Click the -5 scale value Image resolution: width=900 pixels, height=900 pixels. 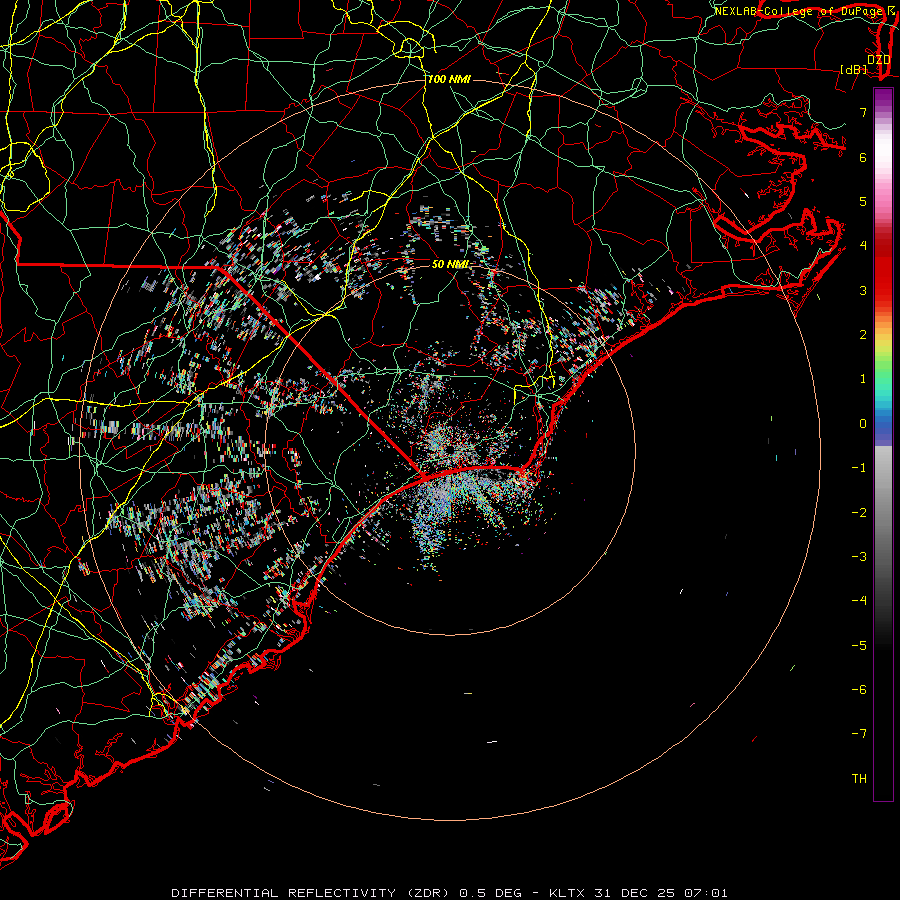click(859, 646)
